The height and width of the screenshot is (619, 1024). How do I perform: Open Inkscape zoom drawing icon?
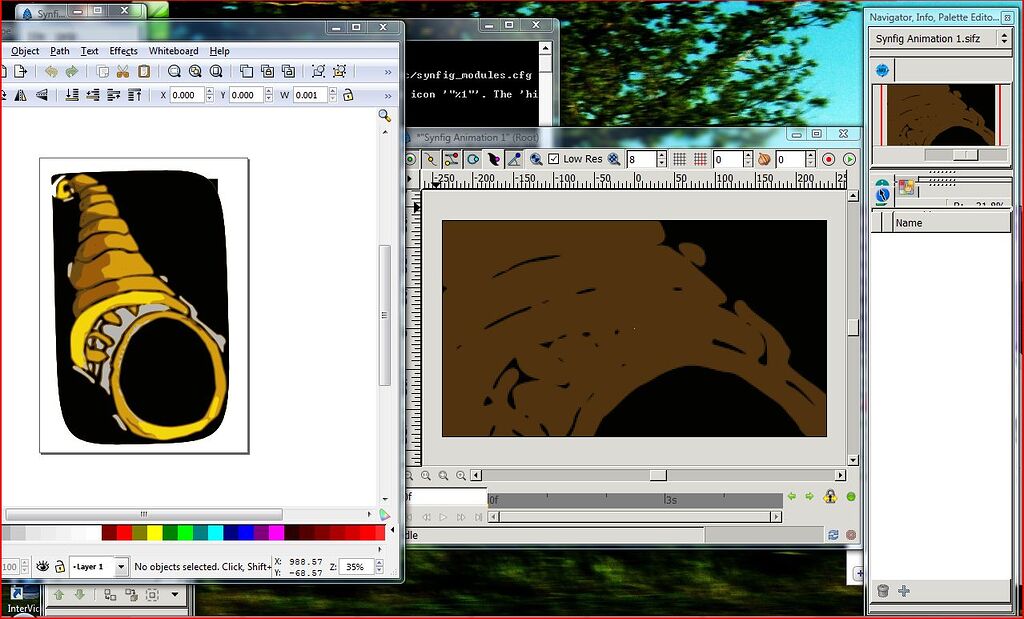pyautogui.click(x=195, y=72)
